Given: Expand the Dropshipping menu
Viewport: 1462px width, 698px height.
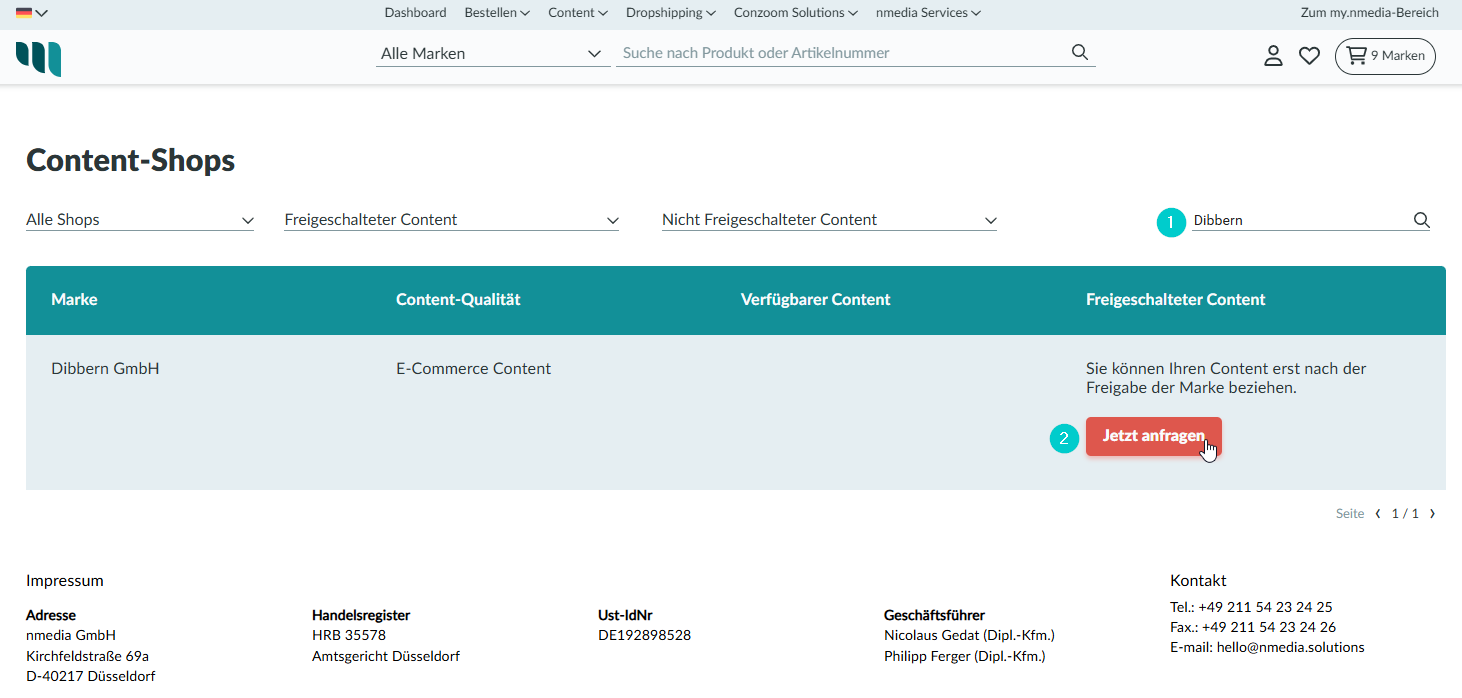Looking at the screenshot, I should (671, 13).
